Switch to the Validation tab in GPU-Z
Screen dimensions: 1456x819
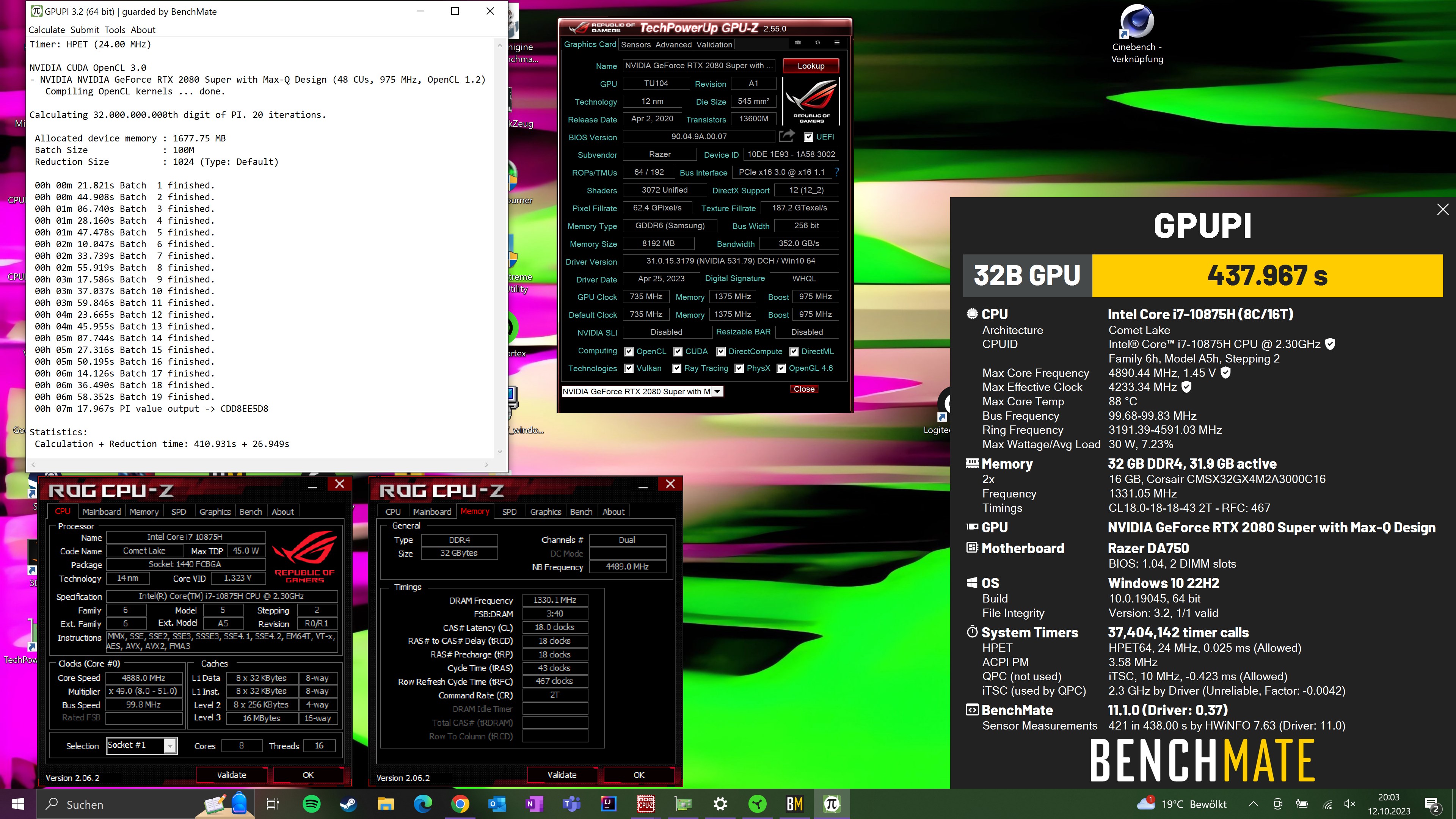tap(714, 45)
